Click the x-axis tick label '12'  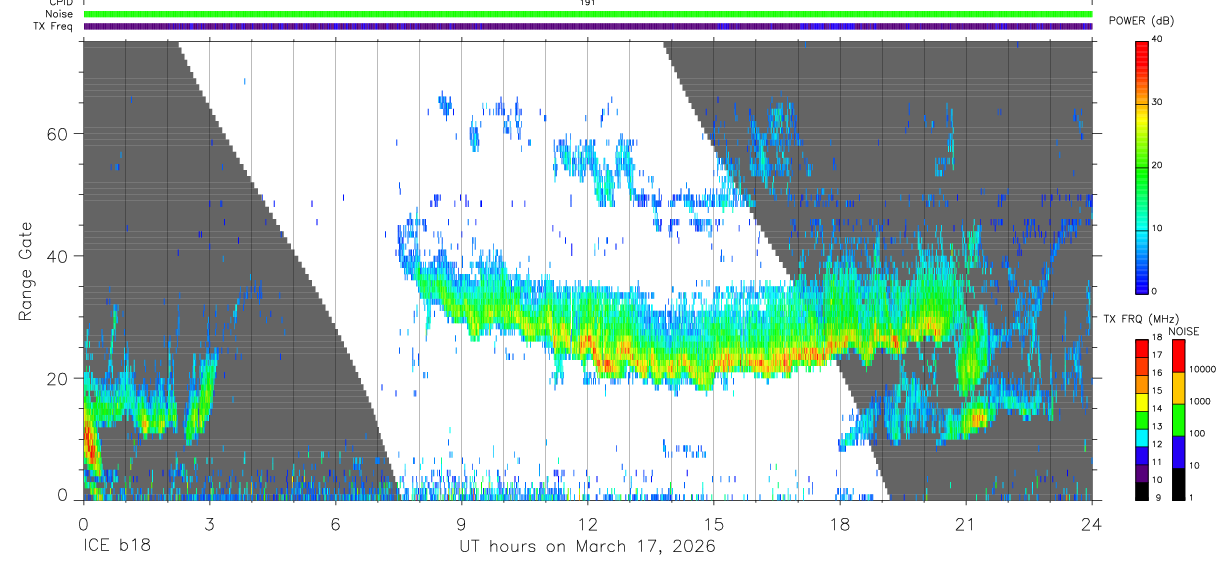[x=587, y=524]
